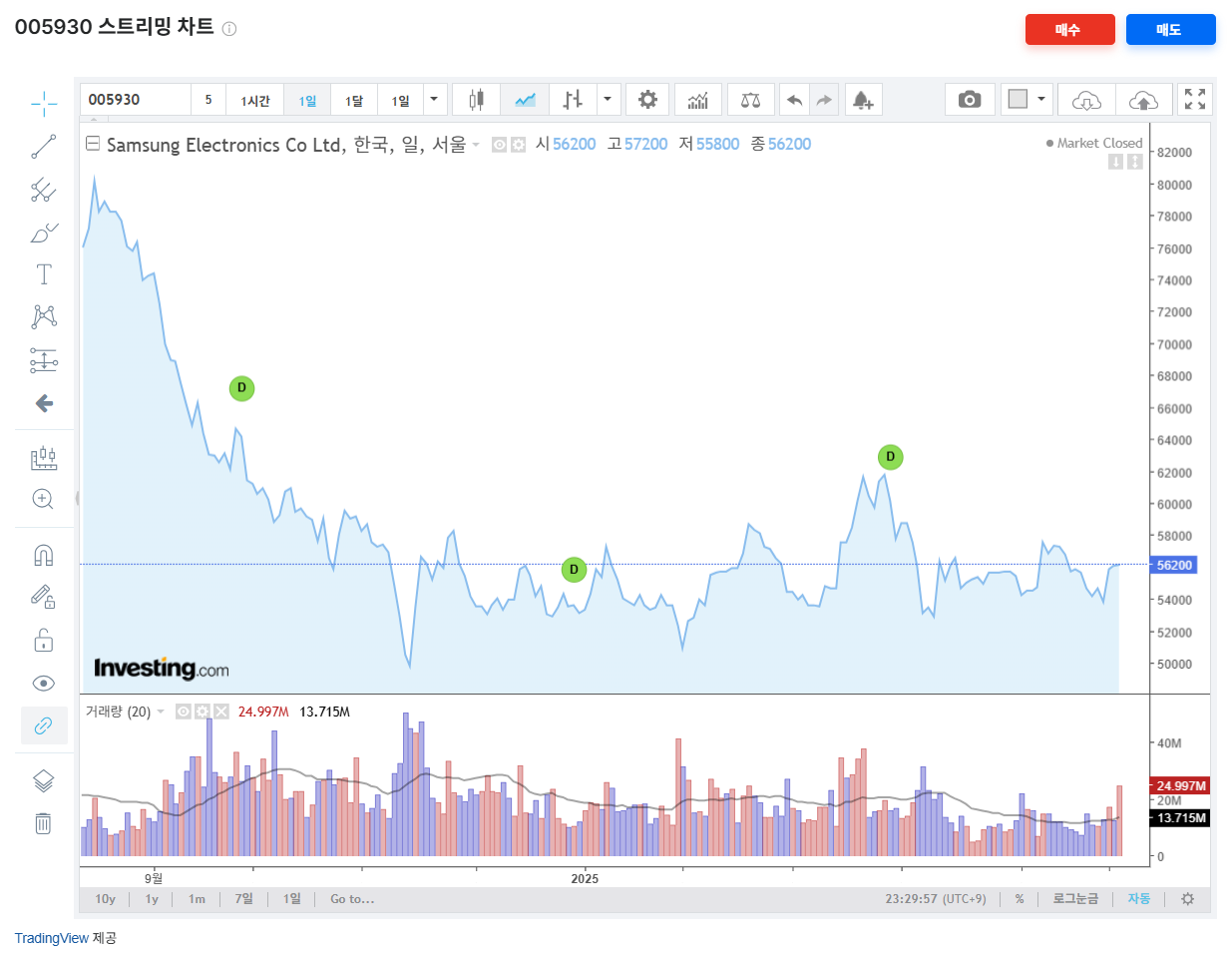Open the TradingView link
Image resolution: width=1232 pixels, height=954 pixels.
tap(52, 938)
